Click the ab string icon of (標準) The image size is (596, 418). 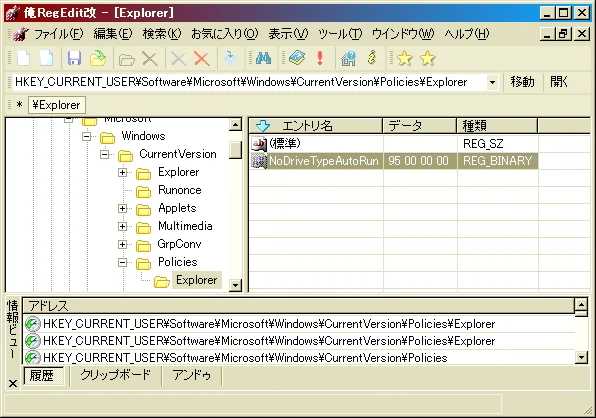click(259, 143)
